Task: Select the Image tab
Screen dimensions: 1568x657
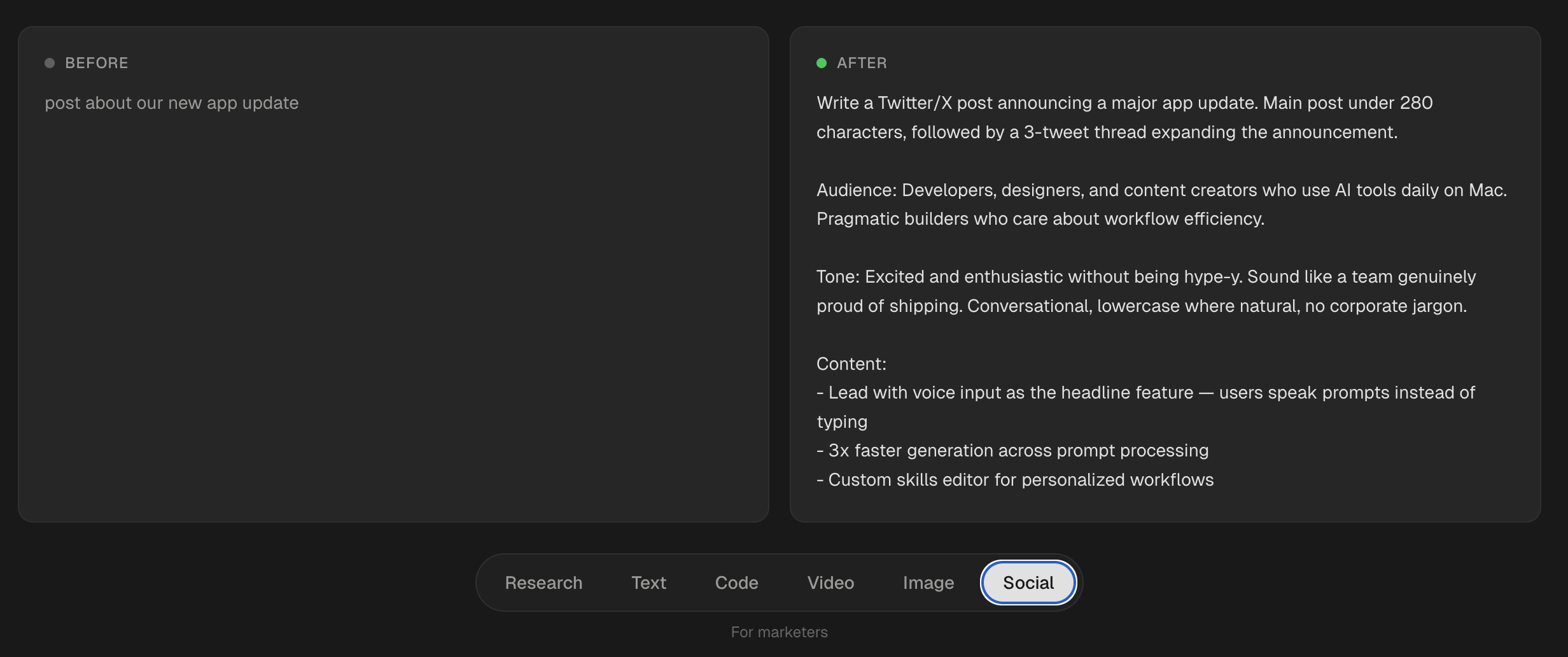Action: tap(928, 583)
